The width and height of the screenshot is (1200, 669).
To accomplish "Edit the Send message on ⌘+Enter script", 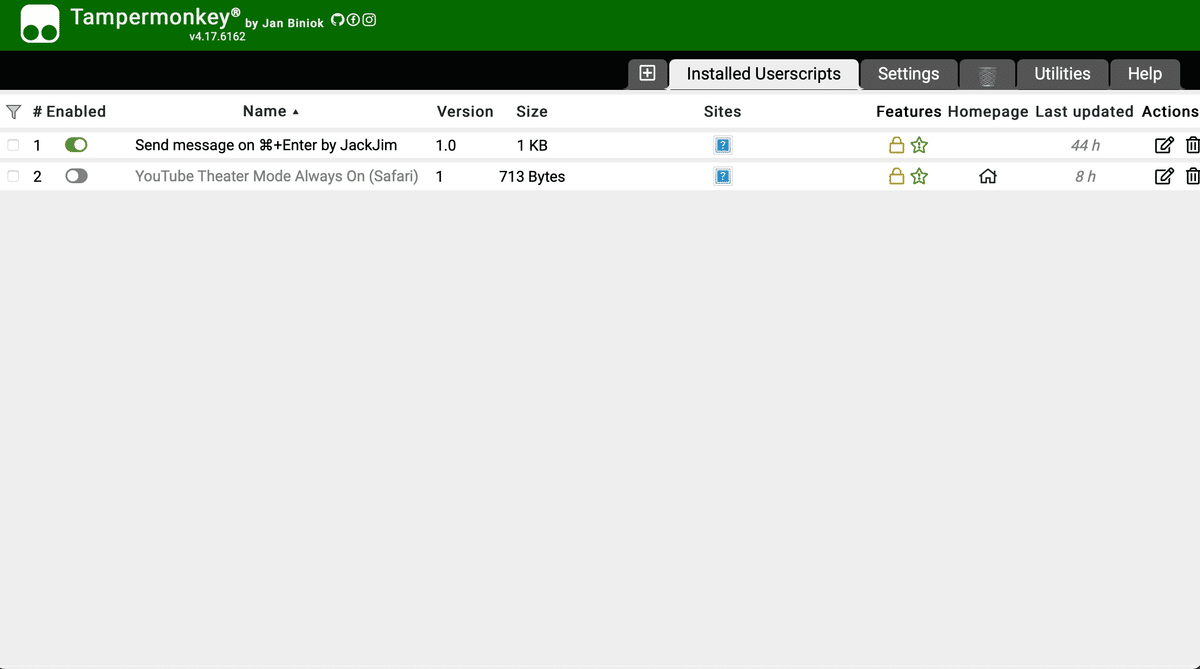I will [x=1164, y=145].
